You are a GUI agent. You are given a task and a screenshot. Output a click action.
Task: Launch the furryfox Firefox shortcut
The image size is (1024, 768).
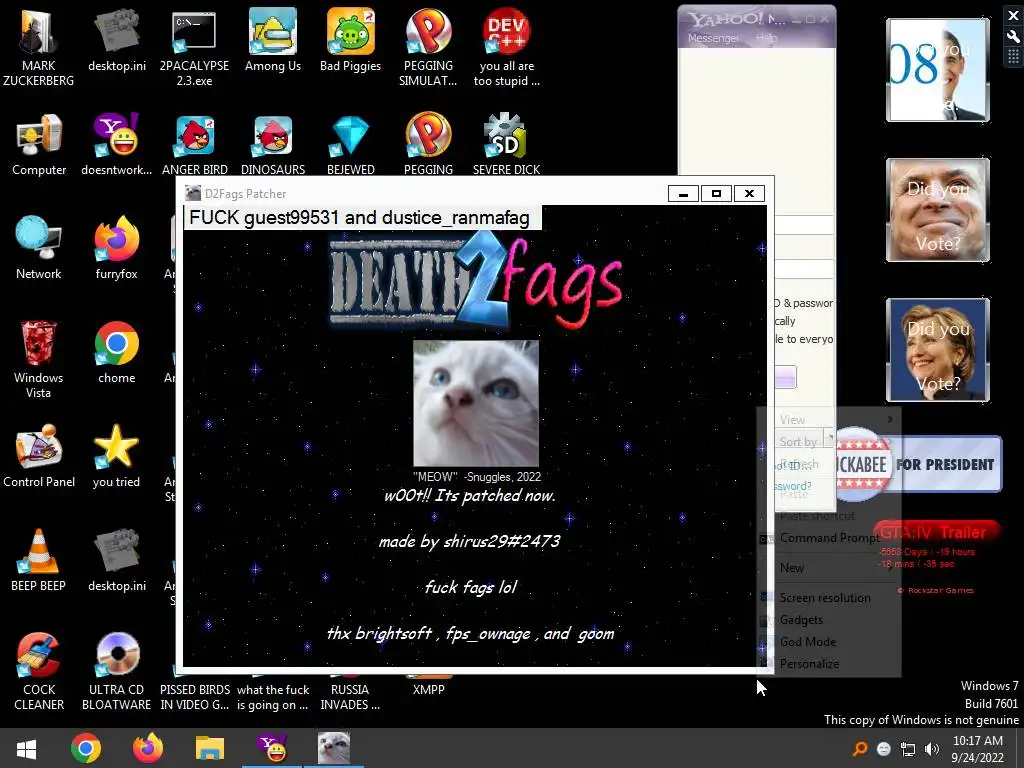[x=117, y=248]
